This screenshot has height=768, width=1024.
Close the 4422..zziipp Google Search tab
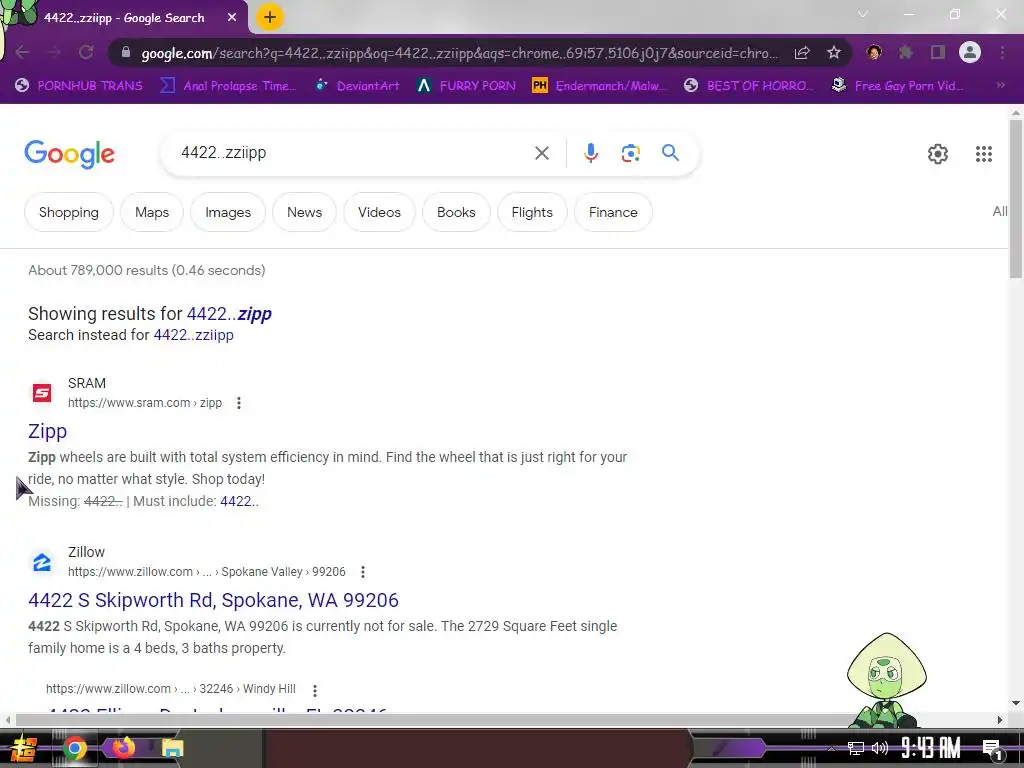click(232, 18)
